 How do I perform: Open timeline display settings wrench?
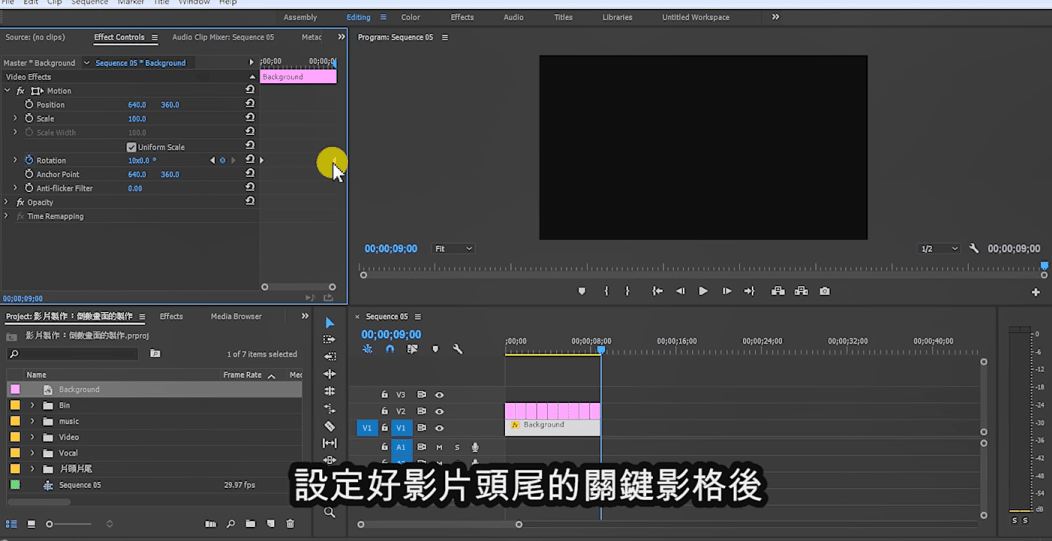tap(458, 349)
